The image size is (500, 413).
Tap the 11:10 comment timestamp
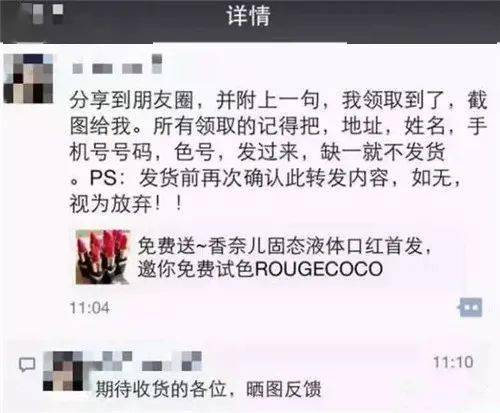[x=453, y=362]
